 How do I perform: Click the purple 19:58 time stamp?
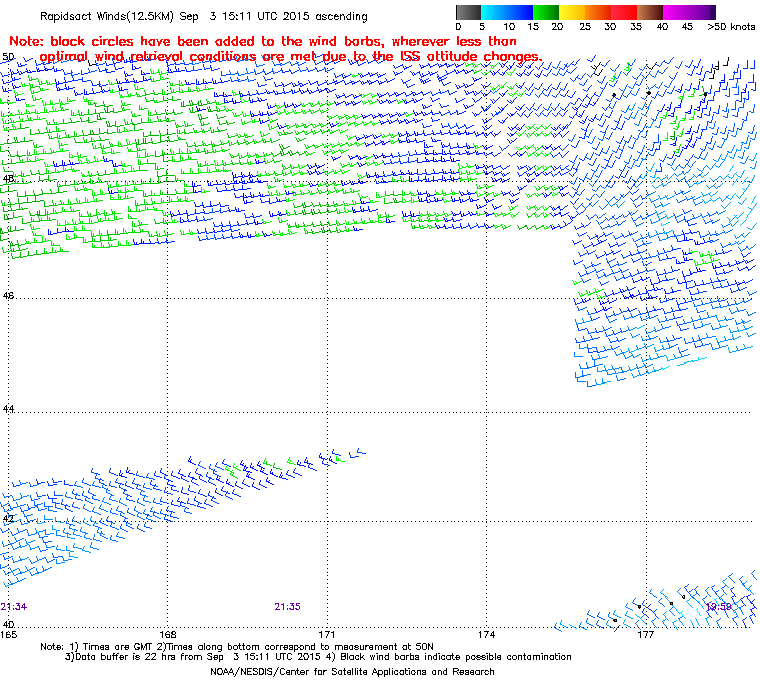[718, 607]
